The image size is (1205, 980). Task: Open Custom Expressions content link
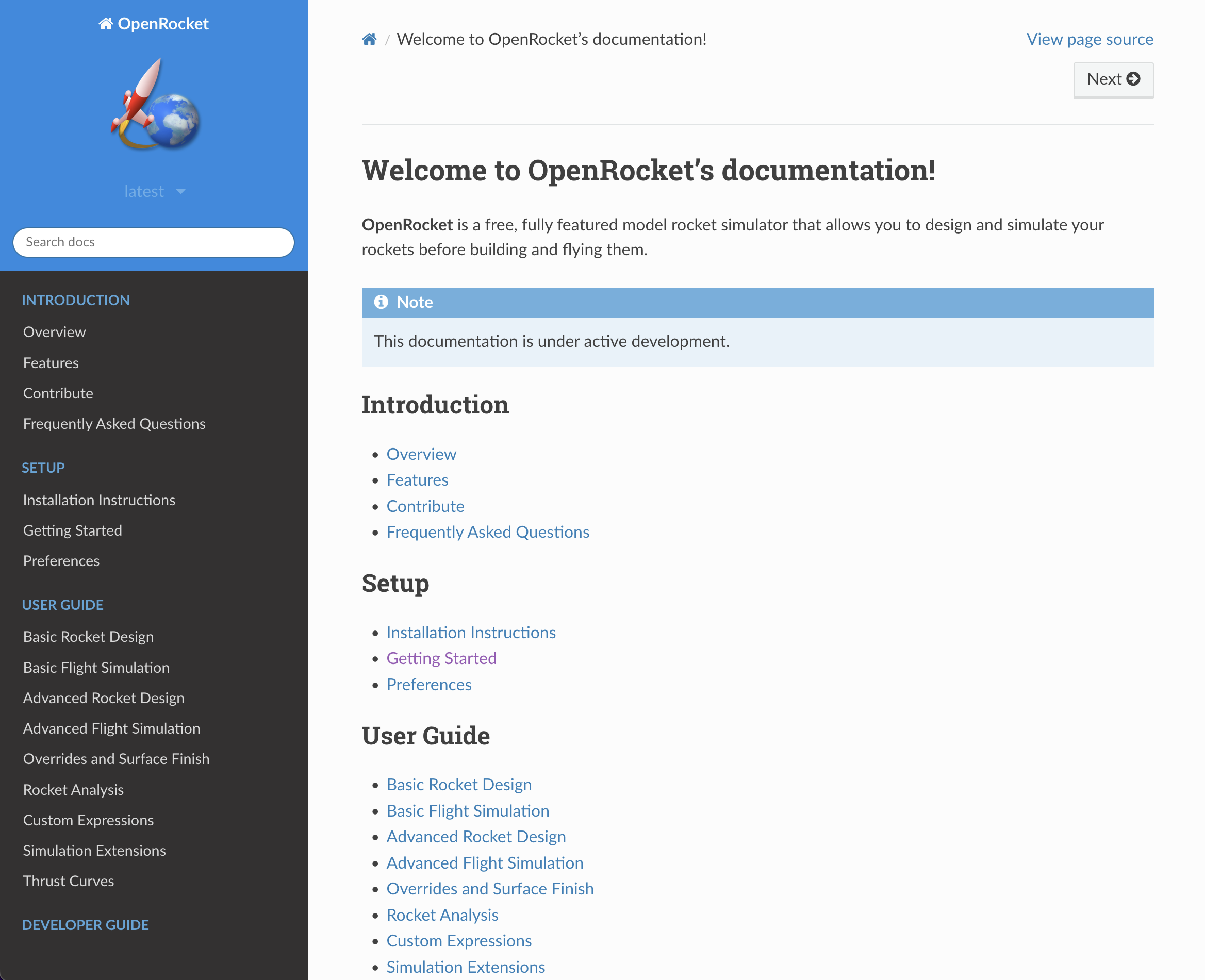click(458, 940)
